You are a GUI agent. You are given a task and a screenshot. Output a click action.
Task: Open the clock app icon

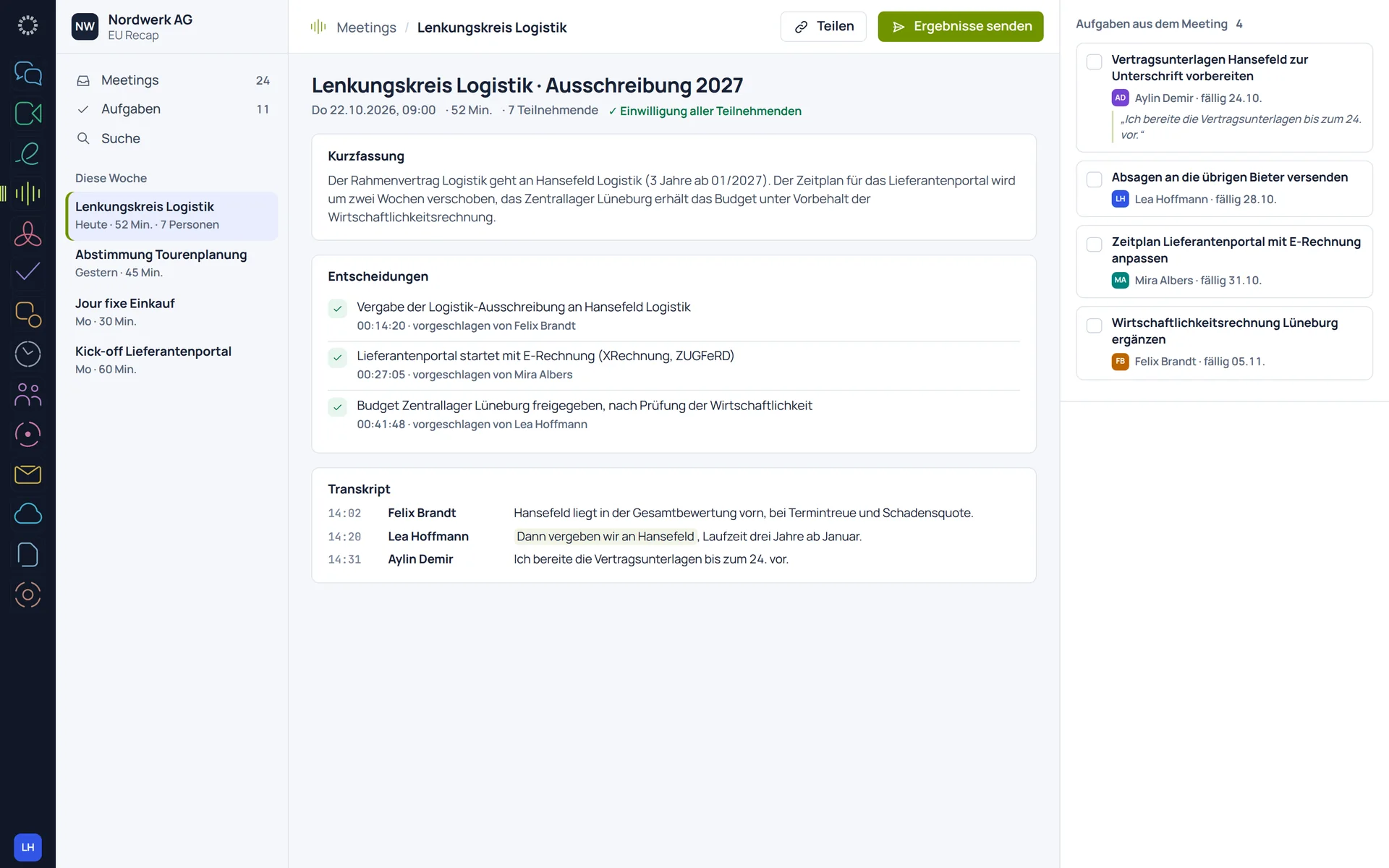click(27, 354)
